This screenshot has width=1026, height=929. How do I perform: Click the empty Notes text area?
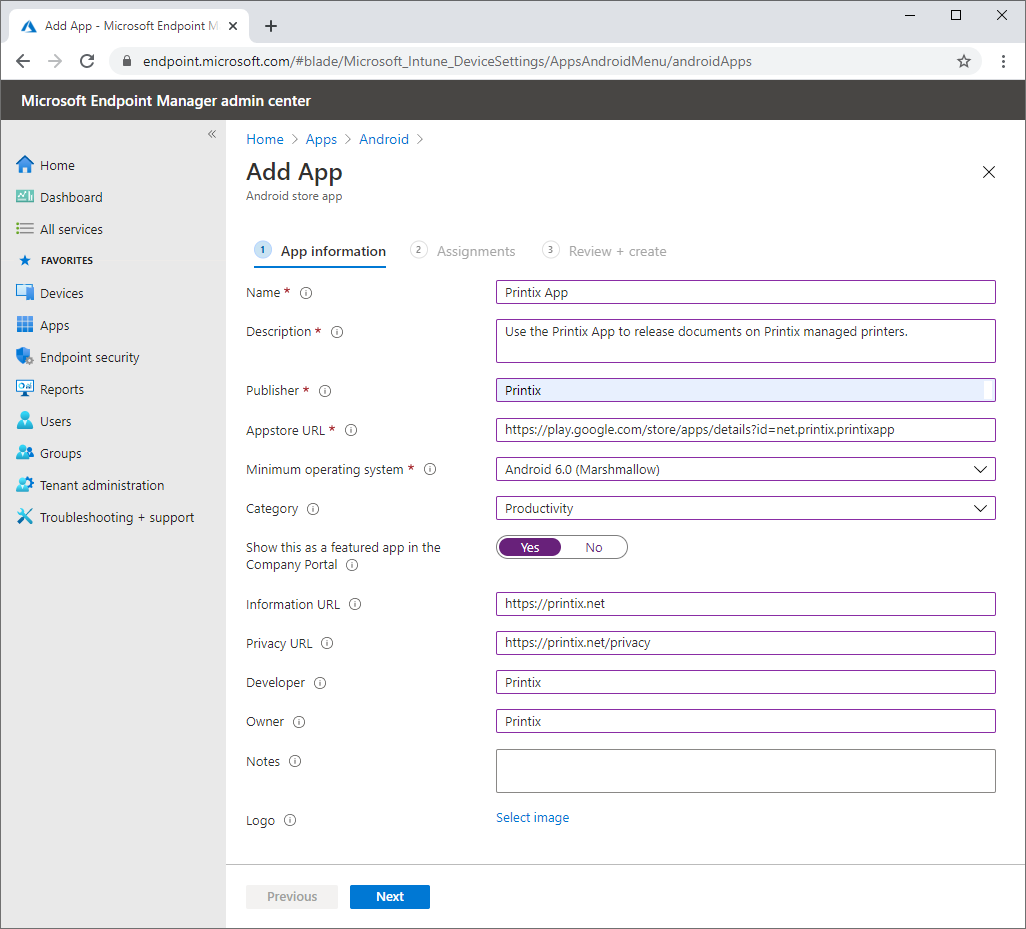(745, 771)
